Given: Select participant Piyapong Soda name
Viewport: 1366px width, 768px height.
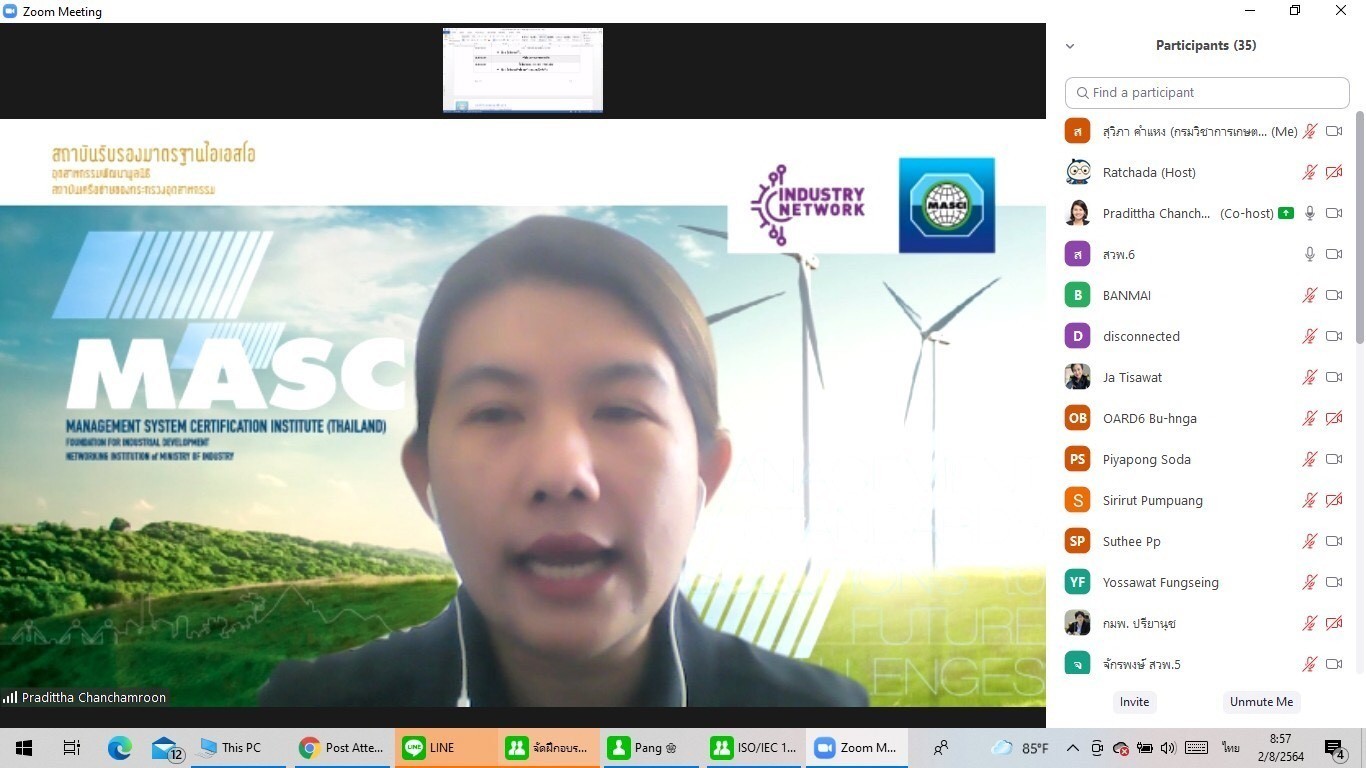Looking at the screenshot, I should (1147, 459).
